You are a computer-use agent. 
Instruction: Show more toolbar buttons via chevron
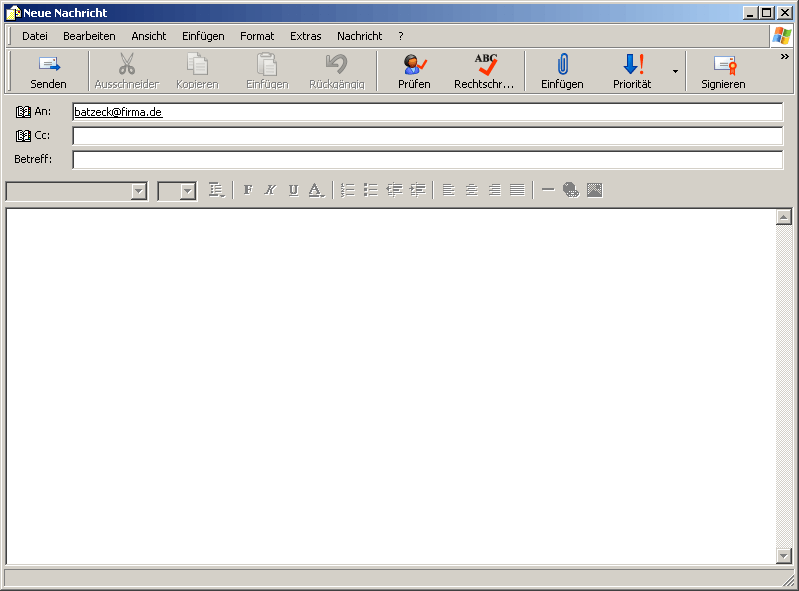[x=784, y=57]
